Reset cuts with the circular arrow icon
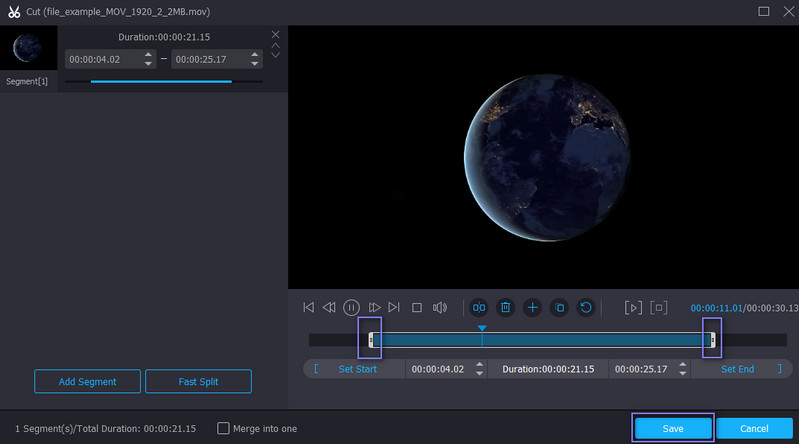This screenshot has width=799, height=444. (587, 308)
